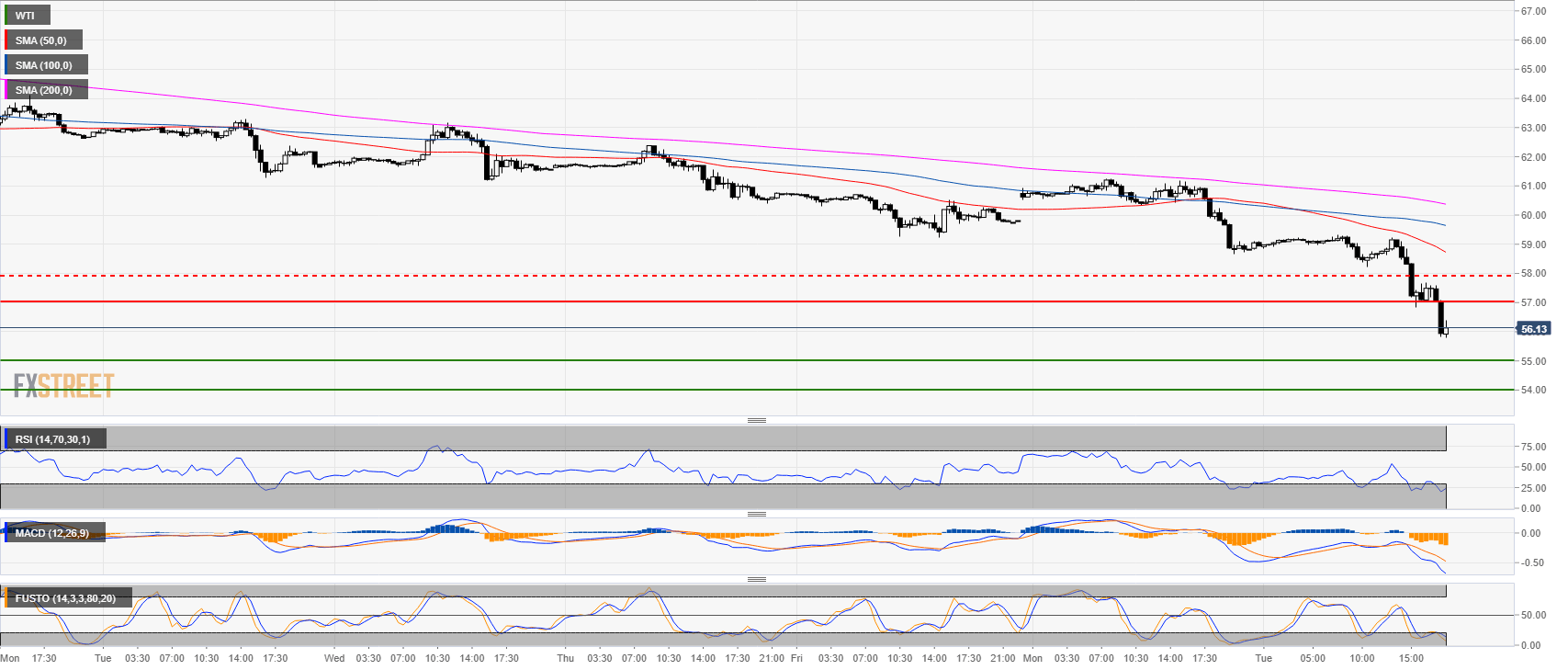Click the splitter handle above the FUSTO pane
1568x670 pixels.
756,579
